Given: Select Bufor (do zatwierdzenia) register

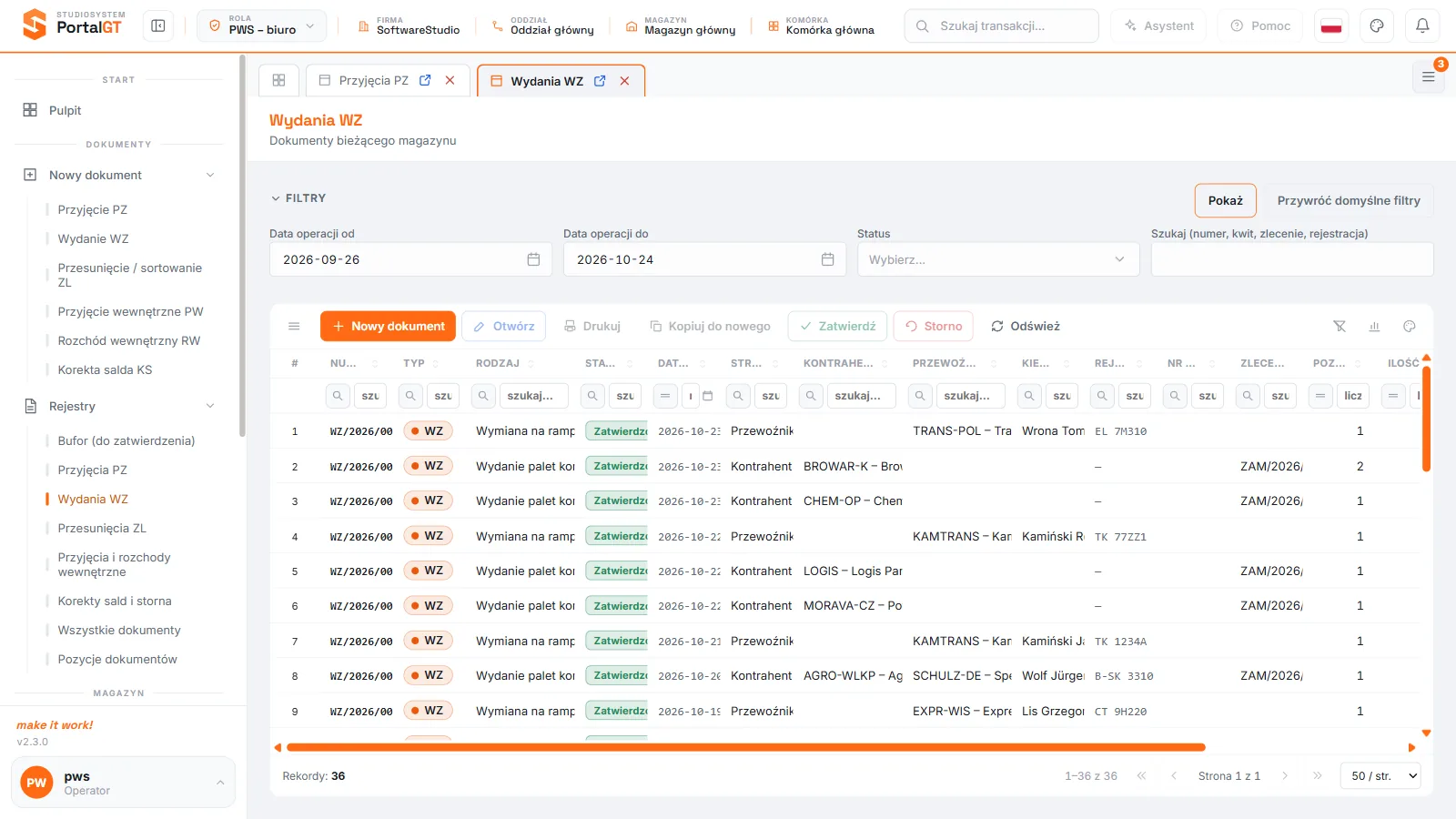Looking at the screenshot, I should pos(126,440).
